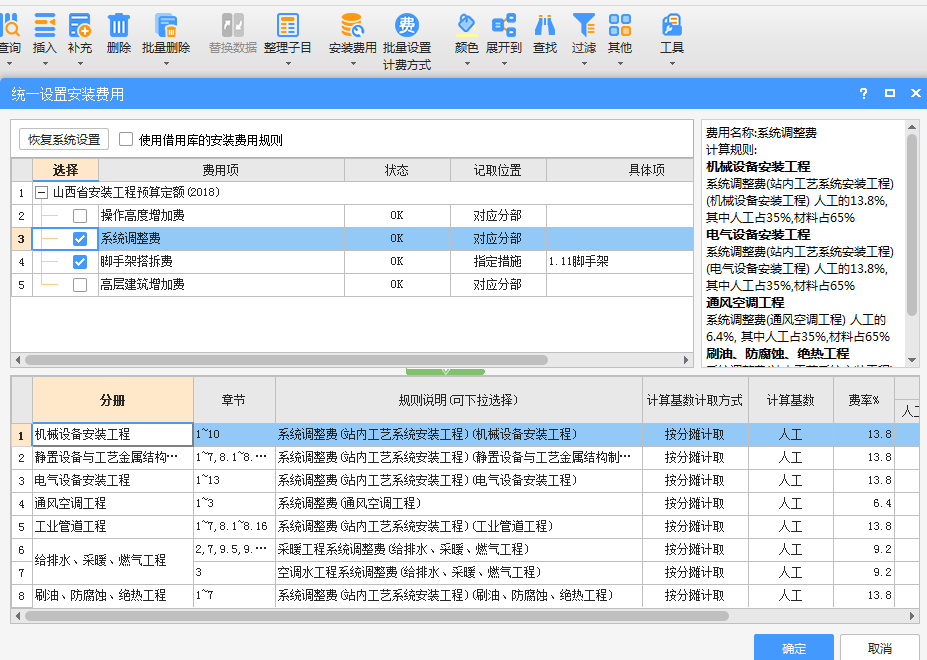Click the 工具 (Tools) icon
927x660 pixels.
[x=672, y=25]
